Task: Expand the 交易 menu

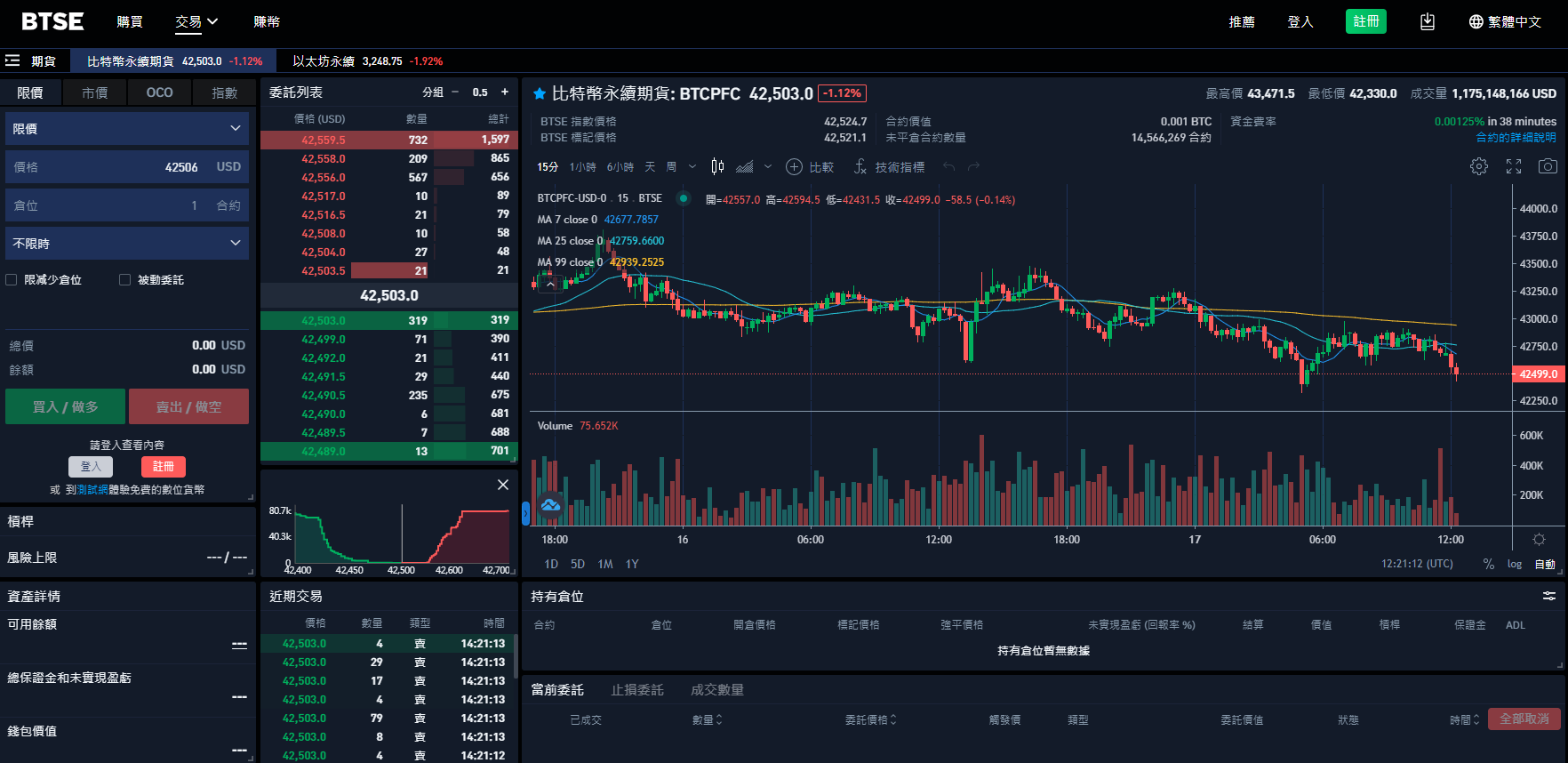Action: pyautogui.click(x=196, y=21)
